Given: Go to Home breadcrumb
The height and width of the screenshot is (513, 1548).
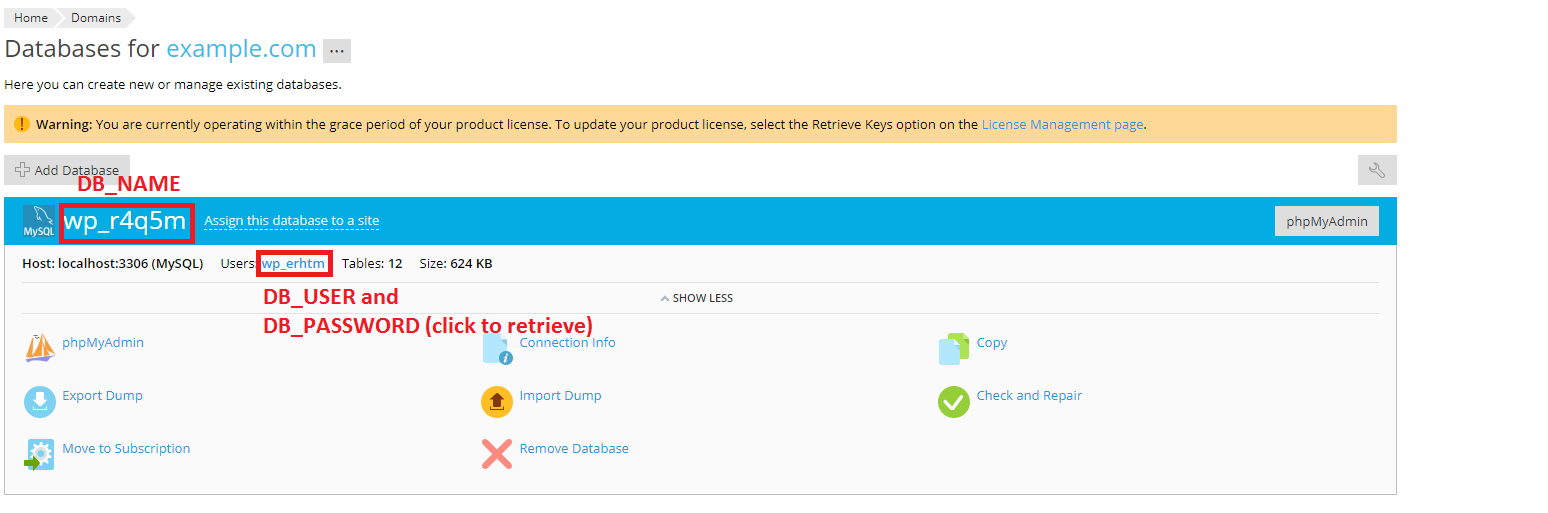Looking at the screenshot, I should click(30, 18).
